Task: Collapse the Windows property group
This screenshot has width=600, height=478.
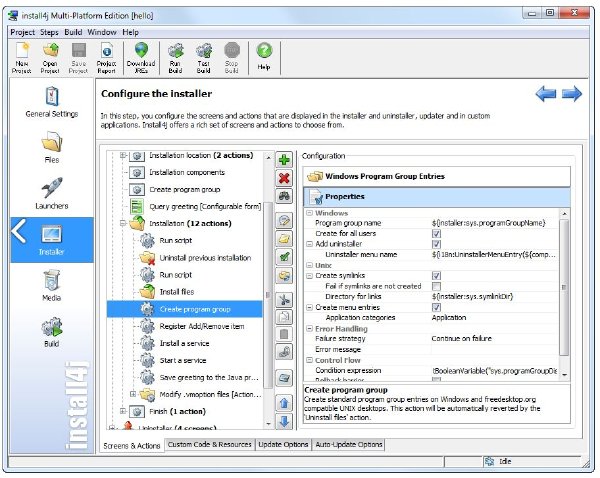Action: tap(309, 213)
